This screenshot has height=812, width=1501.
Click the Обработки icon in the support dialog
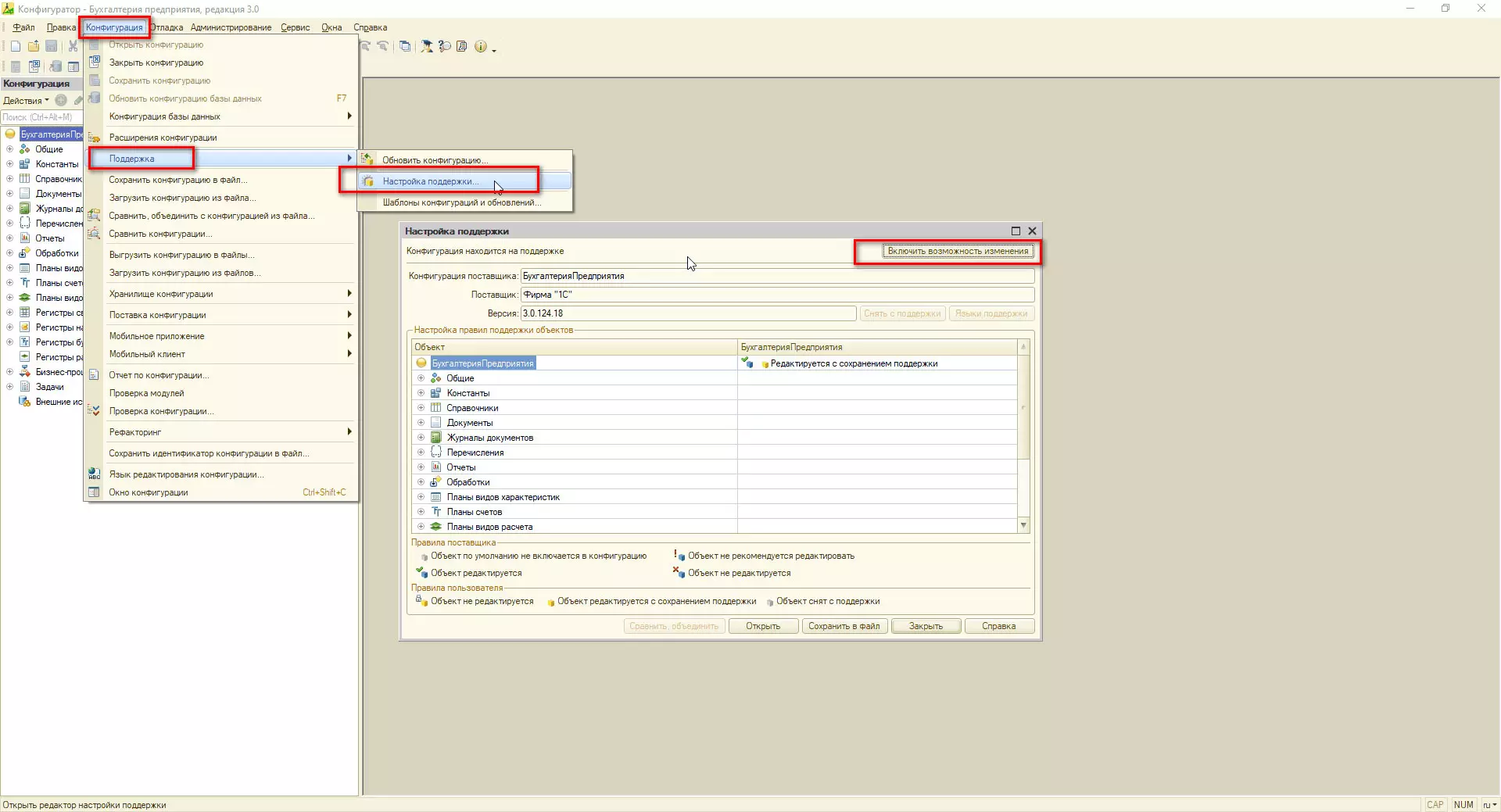pos(436,482)
